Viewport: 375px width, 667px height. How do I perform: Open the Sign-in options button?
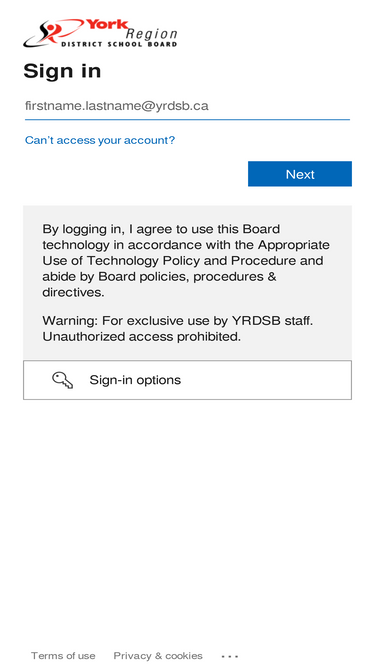point(188,380)
